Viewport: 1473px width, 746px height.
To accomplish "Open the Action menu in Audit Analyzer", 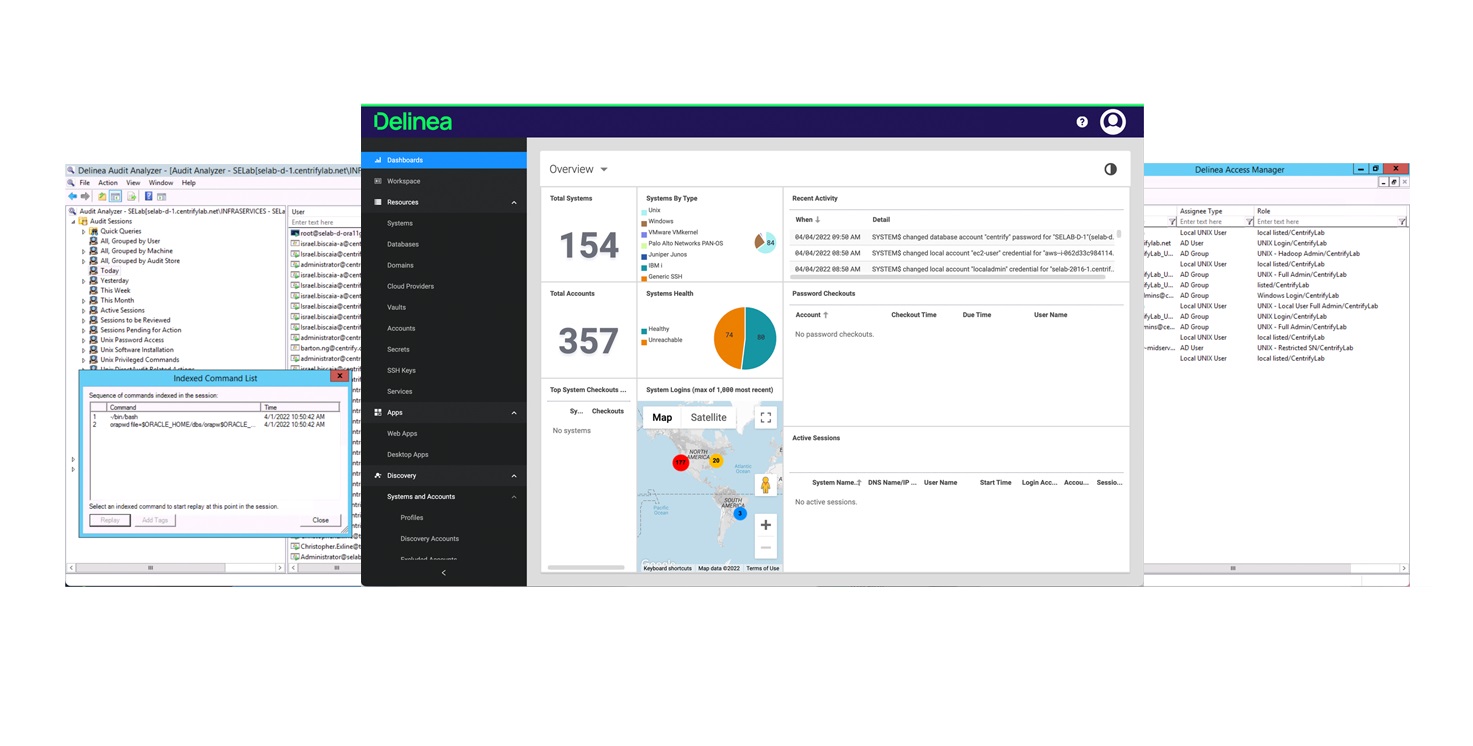I will (x=108, y=183).
